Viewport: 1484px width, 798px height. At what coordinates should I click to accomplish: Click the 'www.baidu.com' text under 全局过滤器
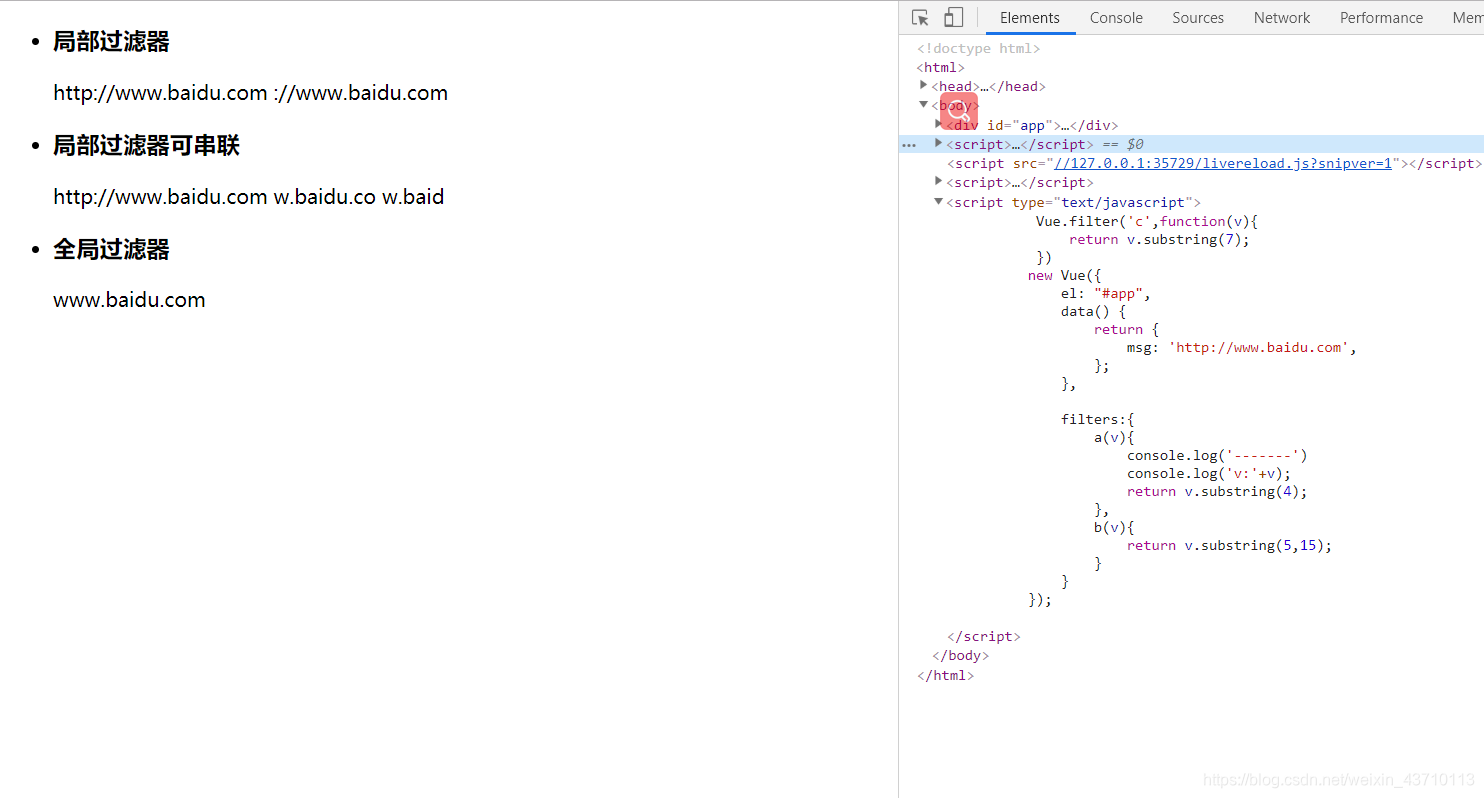pyautogui.click(x=129, y=300)
